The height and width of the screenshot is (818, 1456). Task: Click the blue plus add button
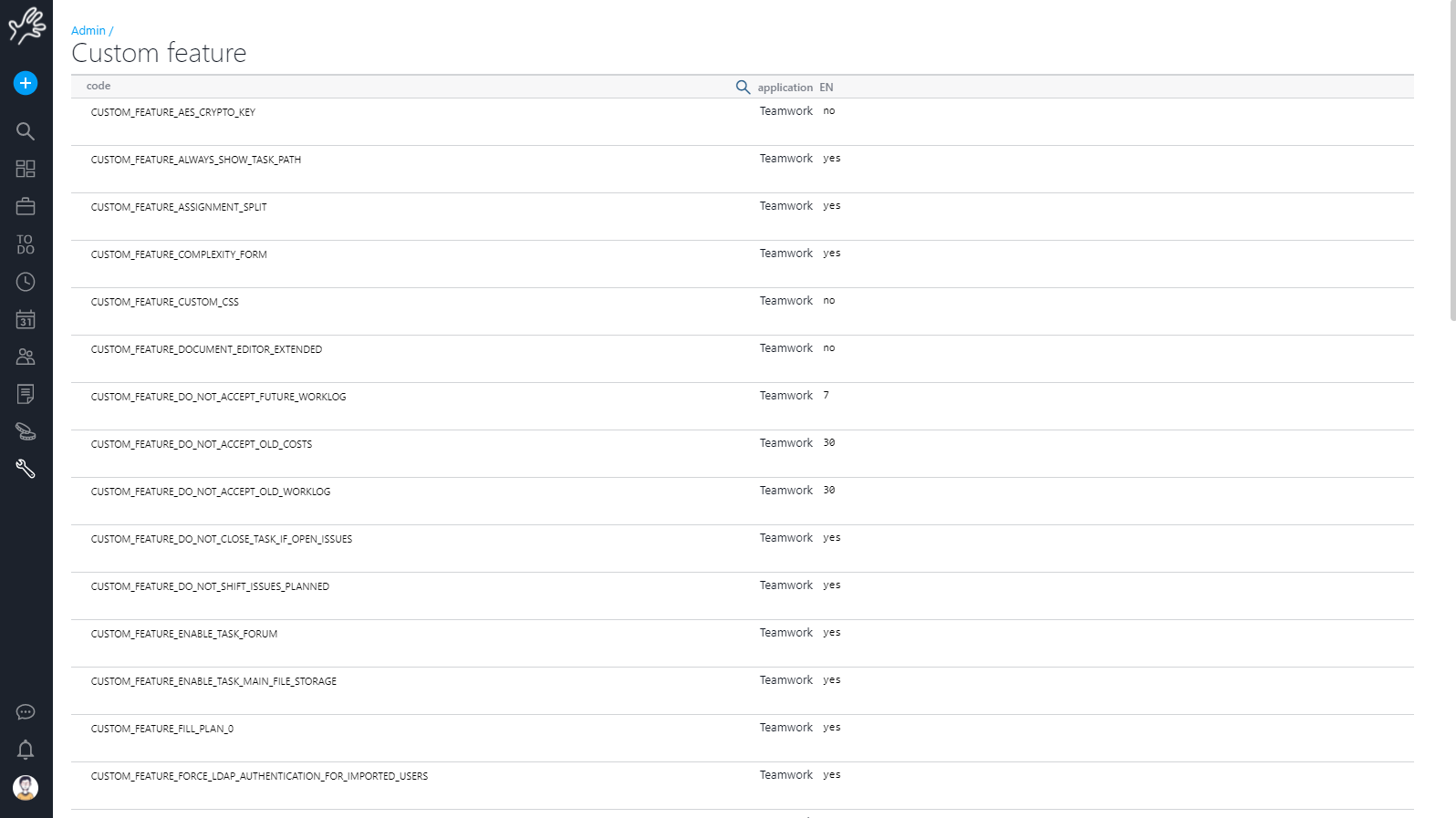26,83
